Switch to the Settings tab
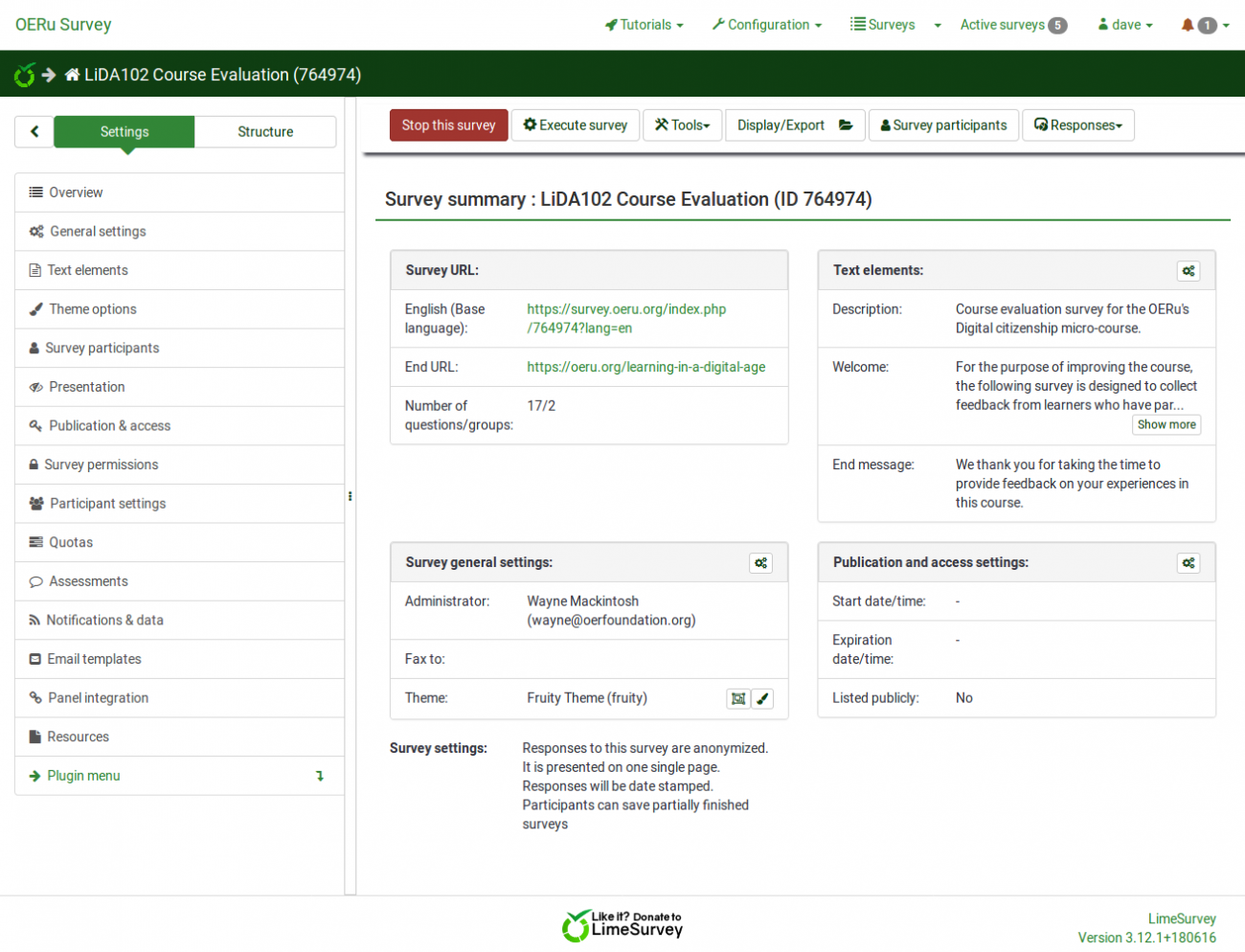 click(124, 131)
